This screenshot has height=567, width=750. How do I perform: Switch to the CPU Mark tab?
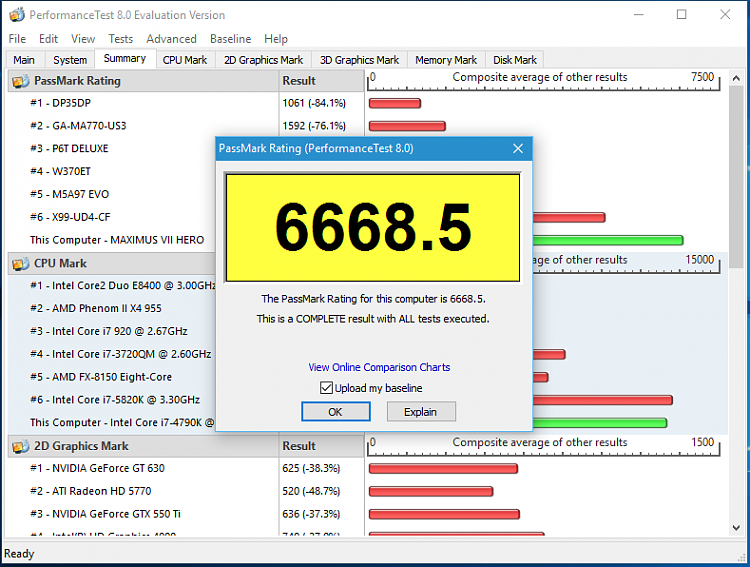tap(185, 60)
